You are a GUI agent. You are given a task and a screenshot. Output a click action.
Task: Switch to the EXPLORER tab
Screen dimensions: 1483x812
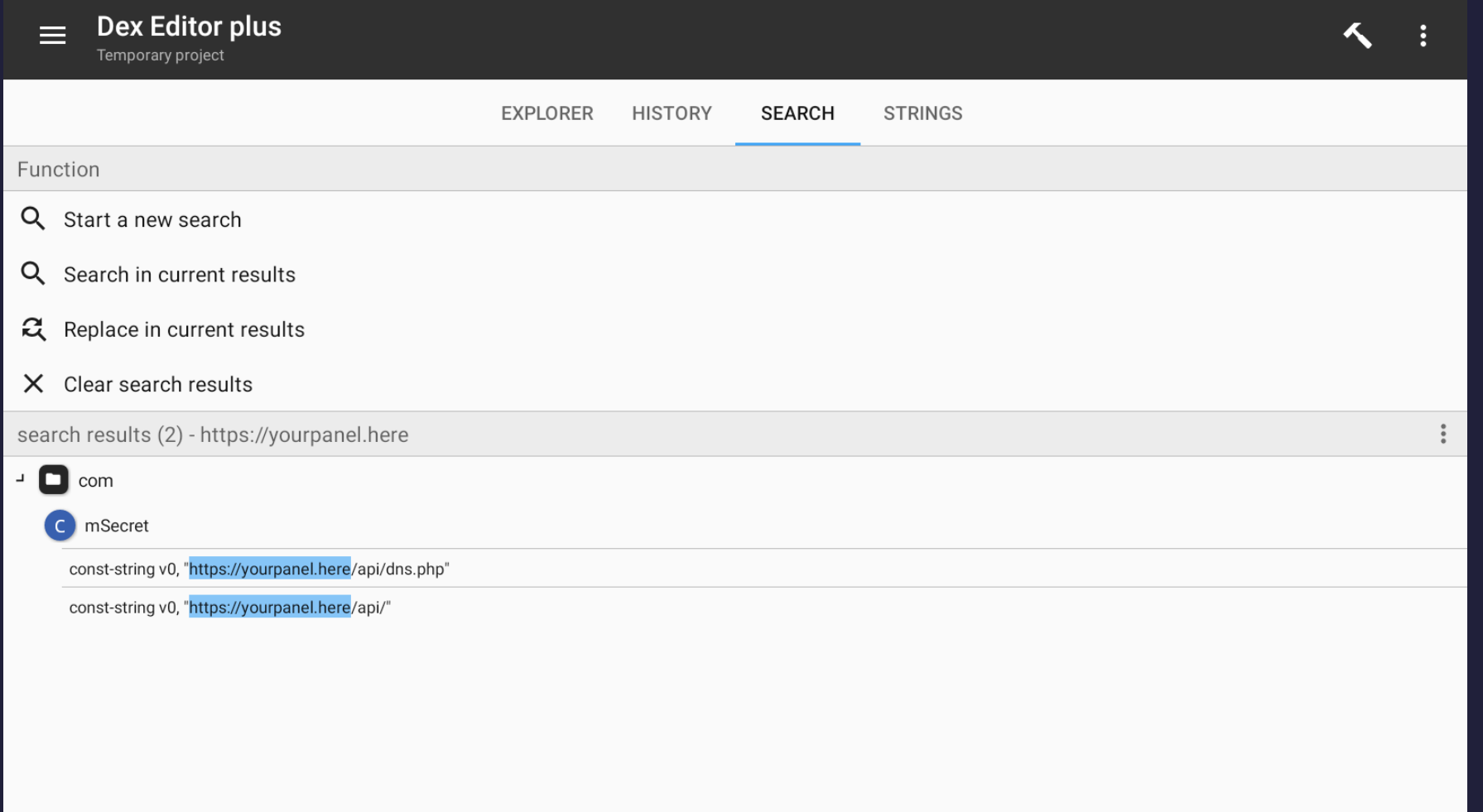pos(546,113)
